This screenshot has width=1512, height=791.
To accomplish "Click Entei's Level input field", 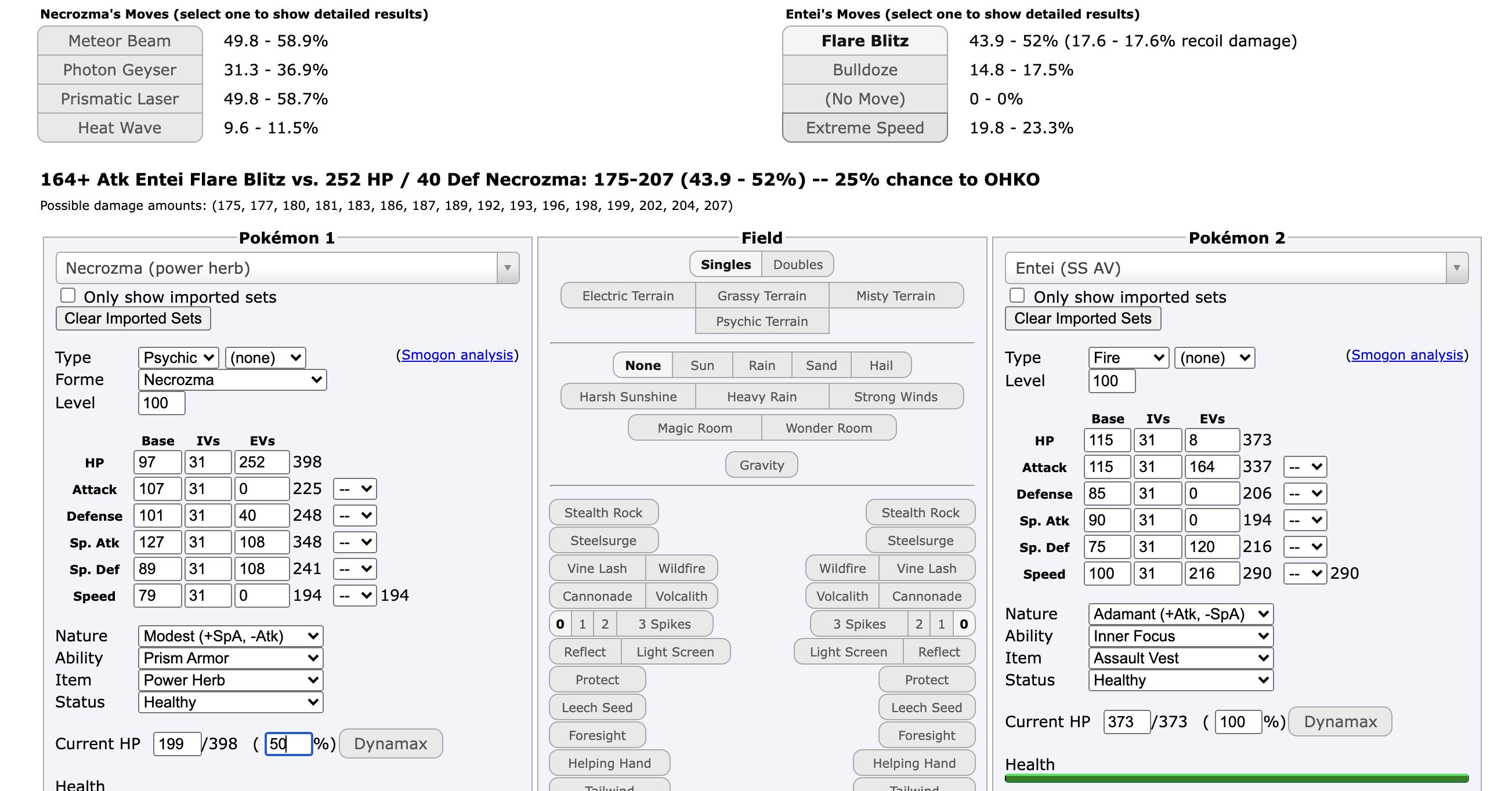I will pos(1112,381).
